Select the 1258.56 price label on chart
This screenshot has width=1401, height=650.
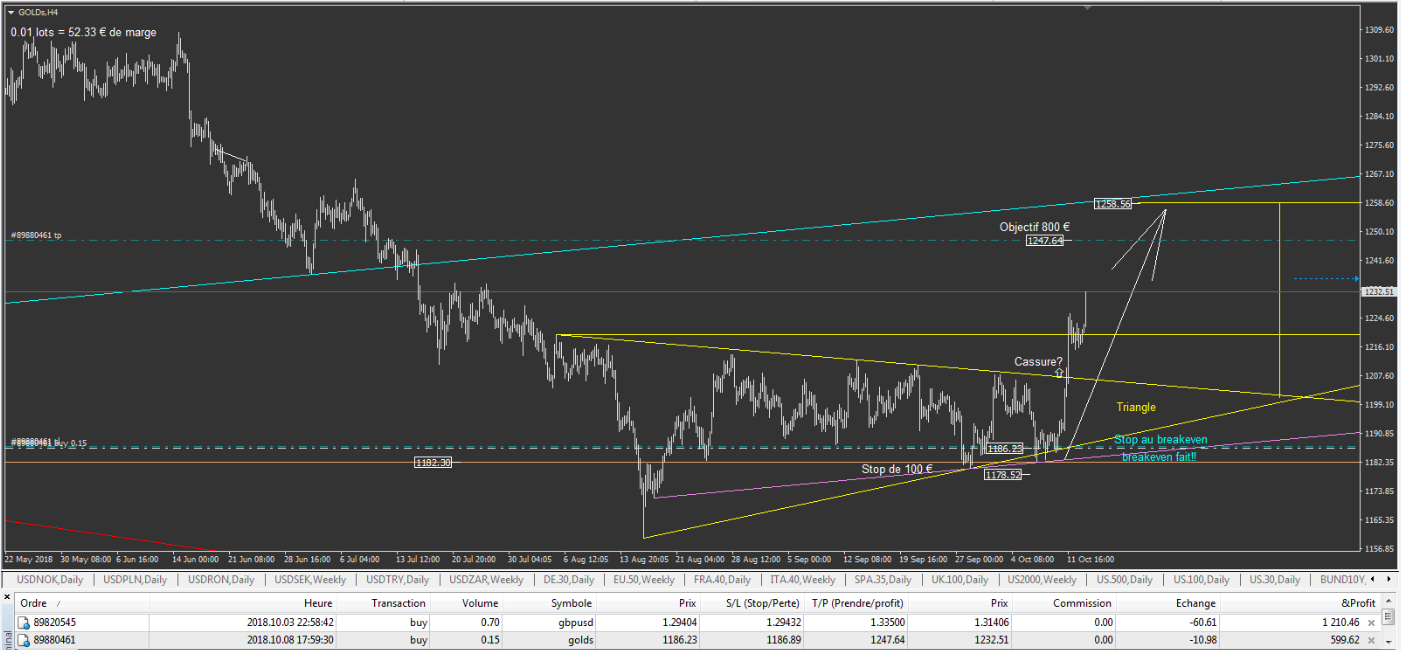click(1113, 204)
